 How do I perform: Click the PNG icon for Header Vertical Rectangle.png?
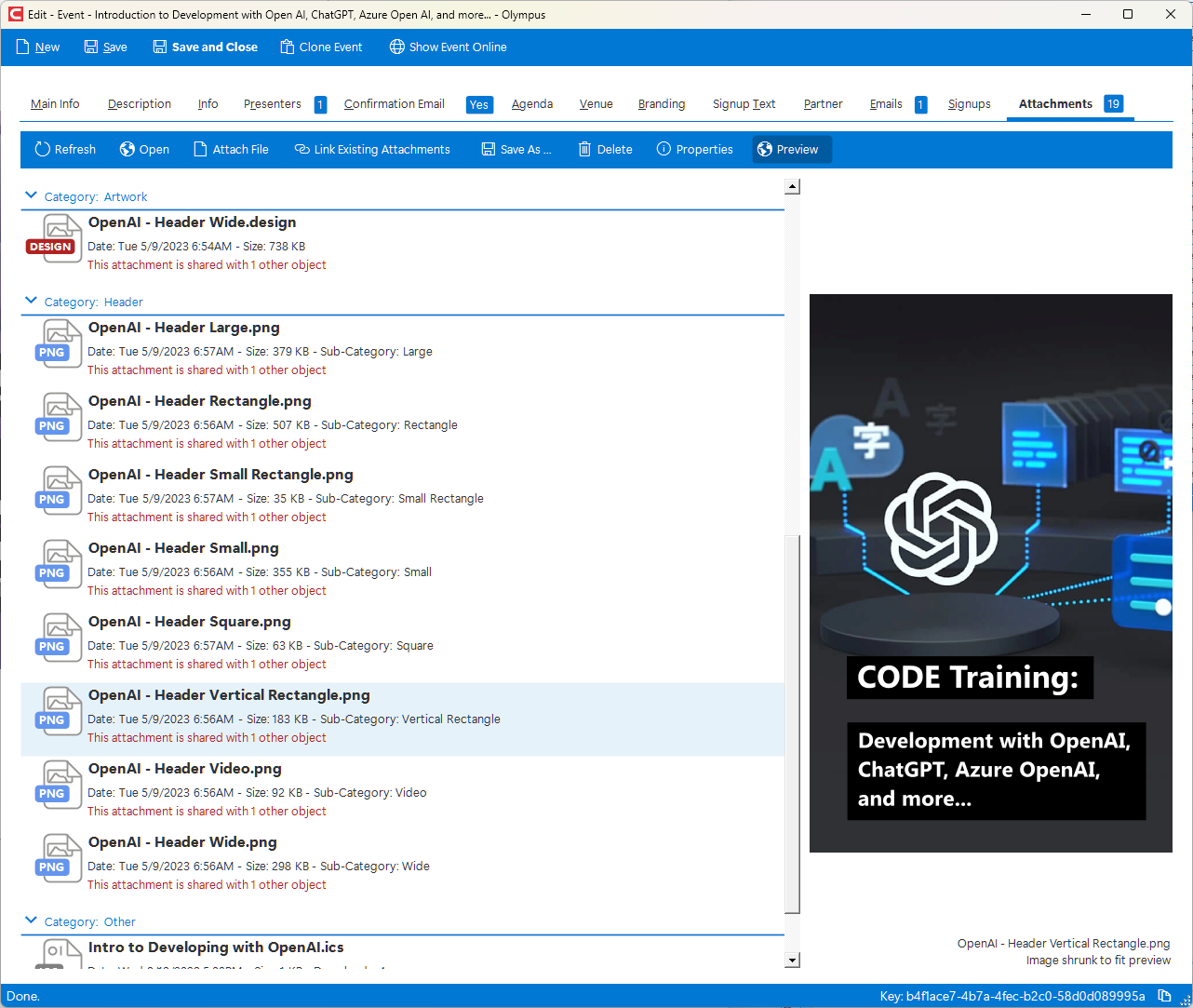(x=60, y=711)
